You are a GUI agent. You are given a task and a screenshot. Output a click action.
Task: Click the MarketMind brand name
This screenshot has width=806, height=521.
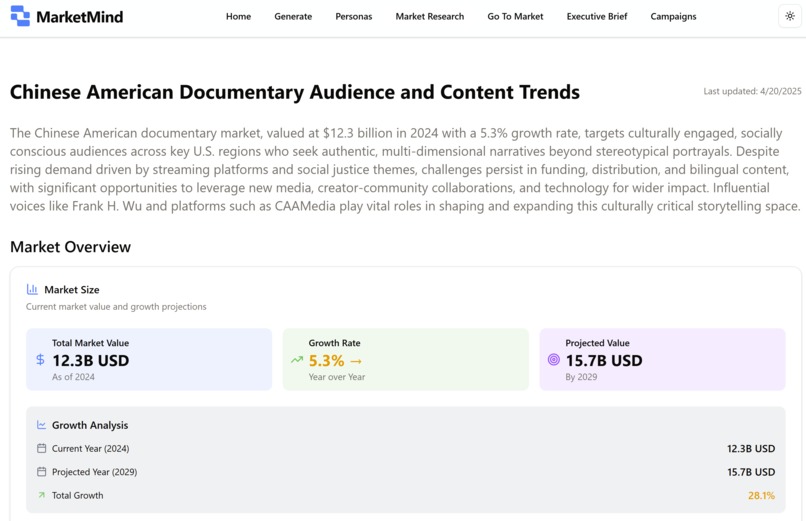[x=80, y=17]
